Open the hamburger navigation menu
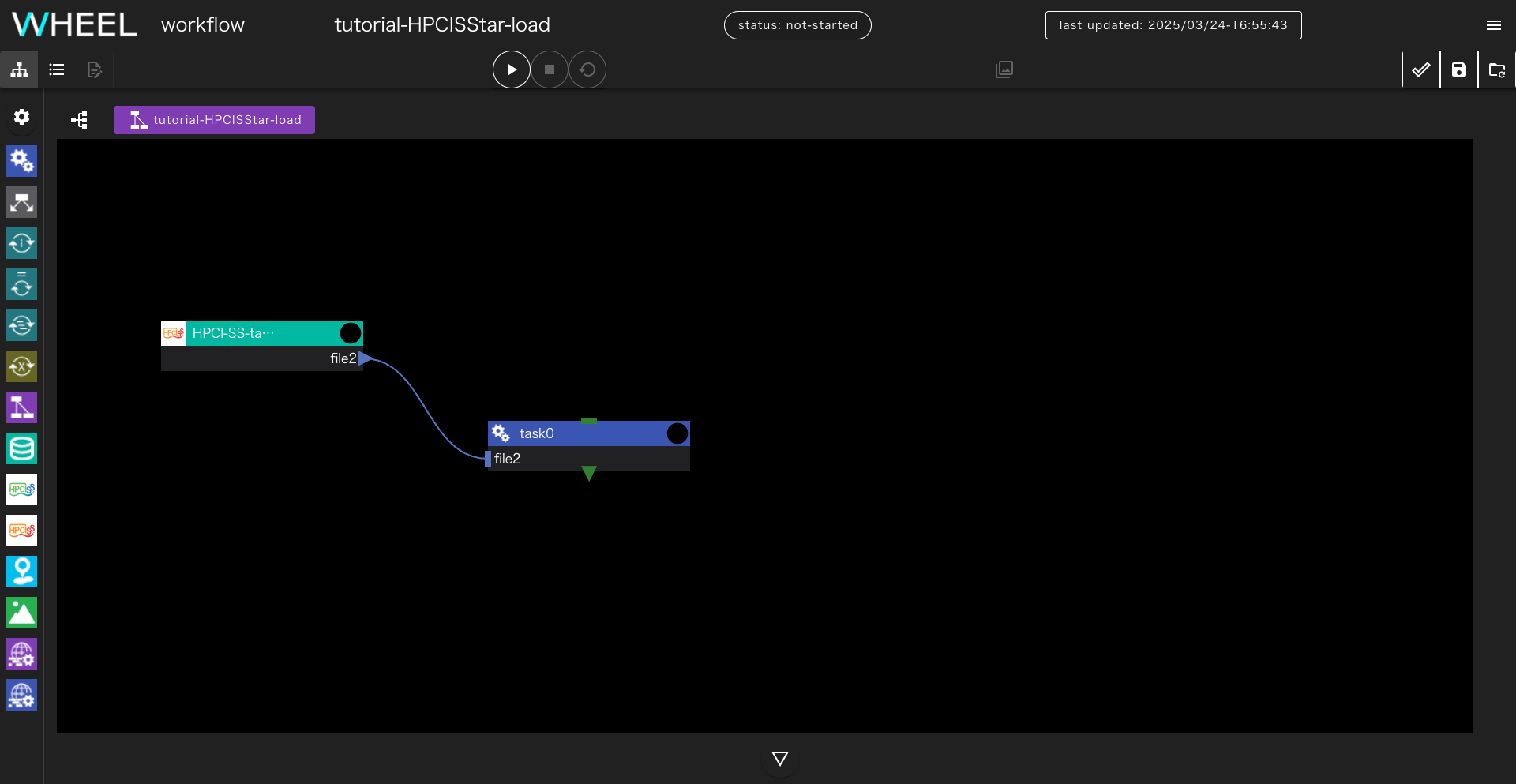The width and height of the screenshot is (1516, 784). (x=1493, y=25)
